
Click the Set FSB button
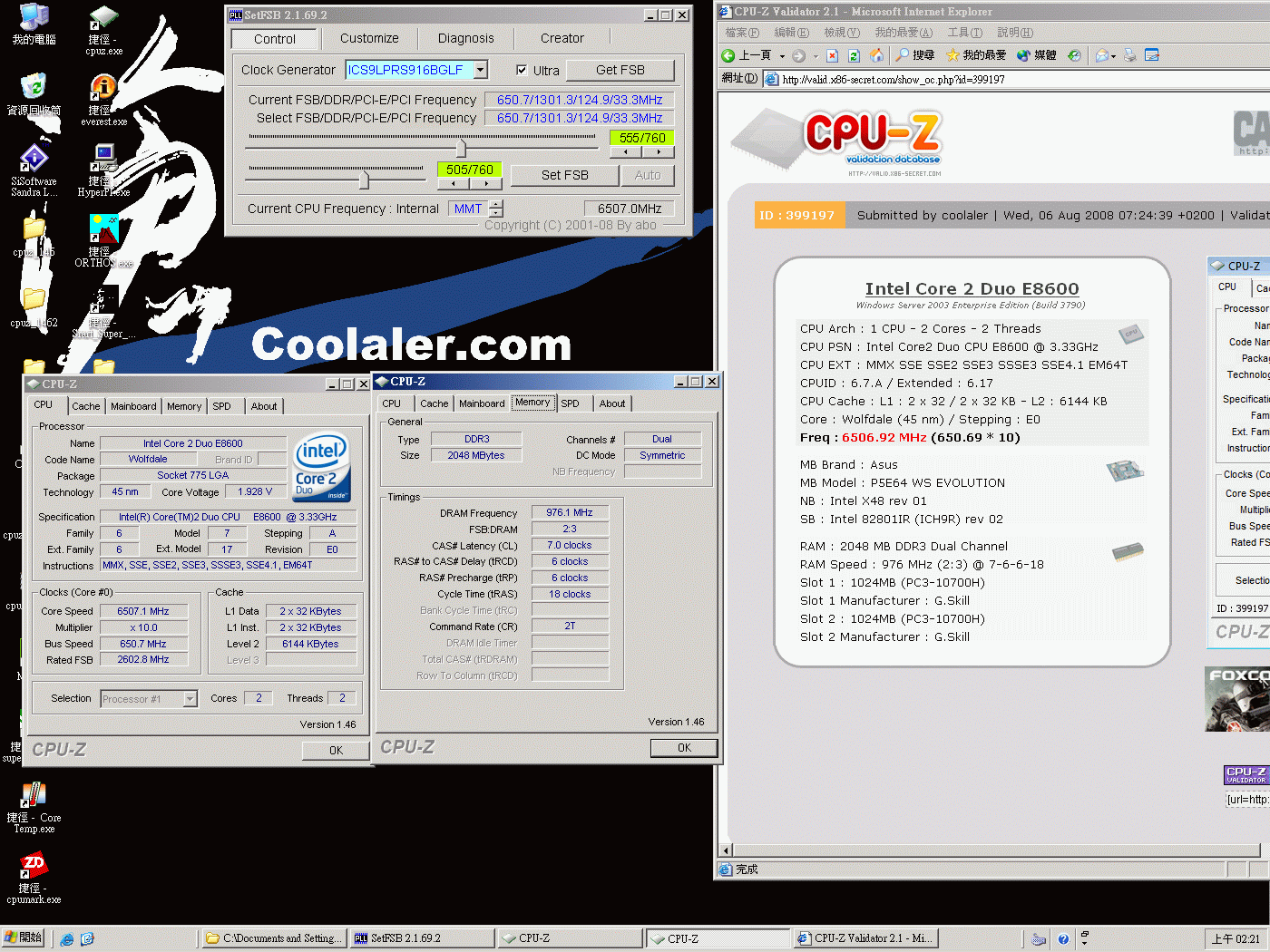click(x=565, y=175)
